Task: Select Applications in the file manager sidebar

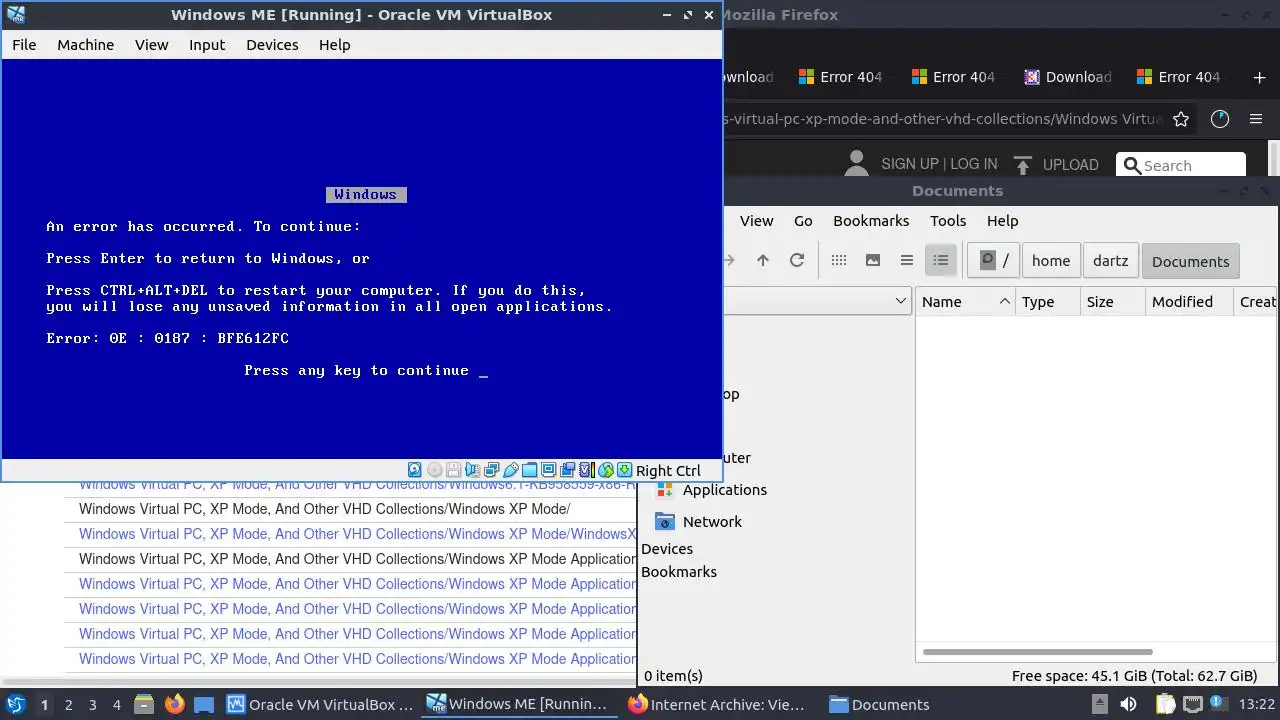Action: (x=724, y=490)
